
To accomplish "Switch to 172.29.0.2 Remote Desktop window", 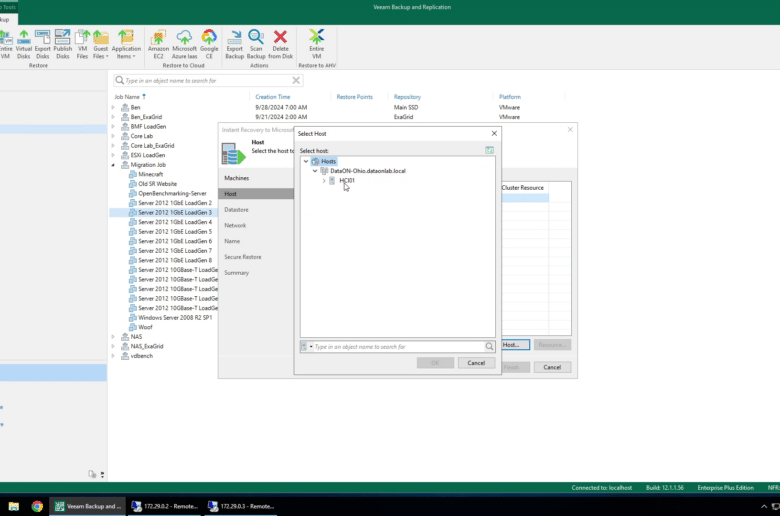I will (x=165, y=506).
